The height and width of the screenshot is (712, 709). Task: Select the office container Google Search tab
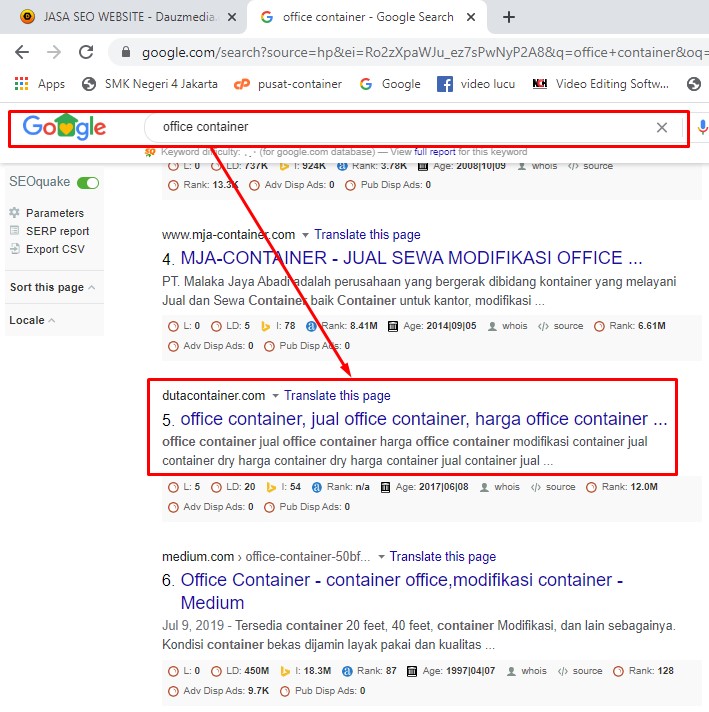(367, 17)
